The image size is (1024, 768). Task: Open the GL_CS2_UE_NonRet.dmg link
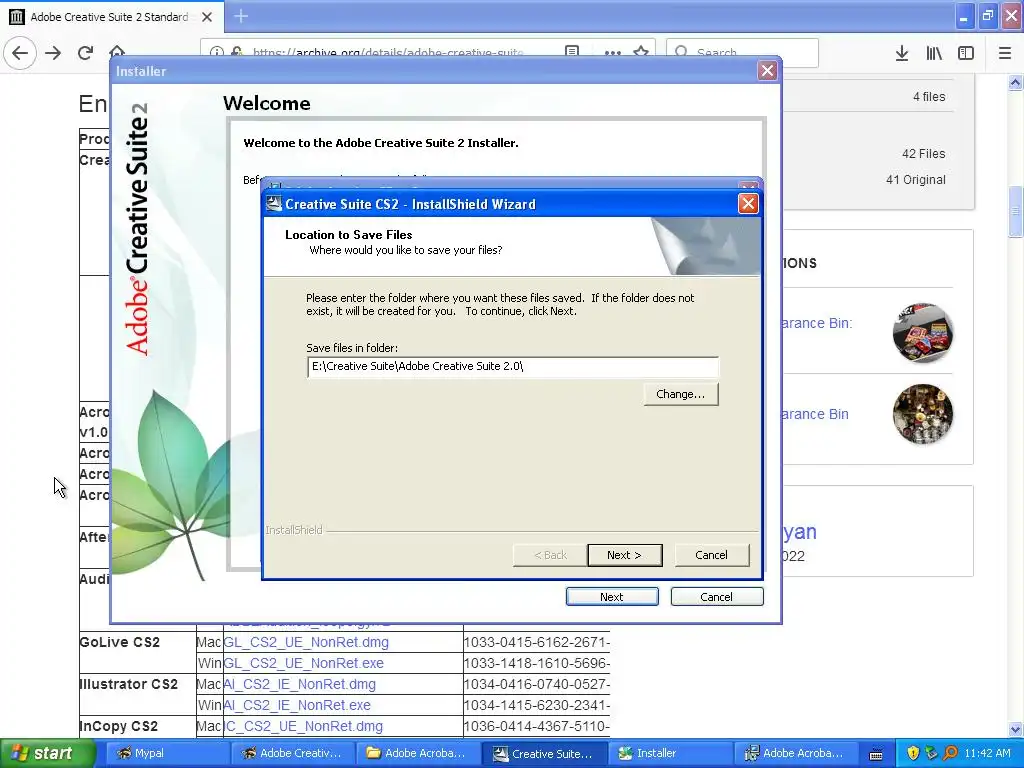[x=306, y=642]
